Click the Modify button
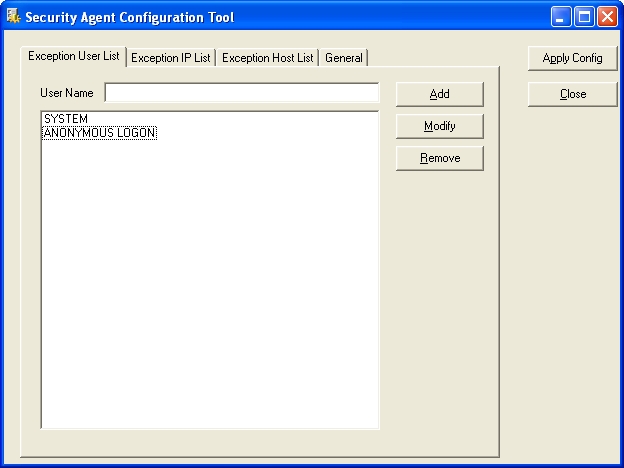The height and width of the screenshot is (468, 624). point(439,126)
